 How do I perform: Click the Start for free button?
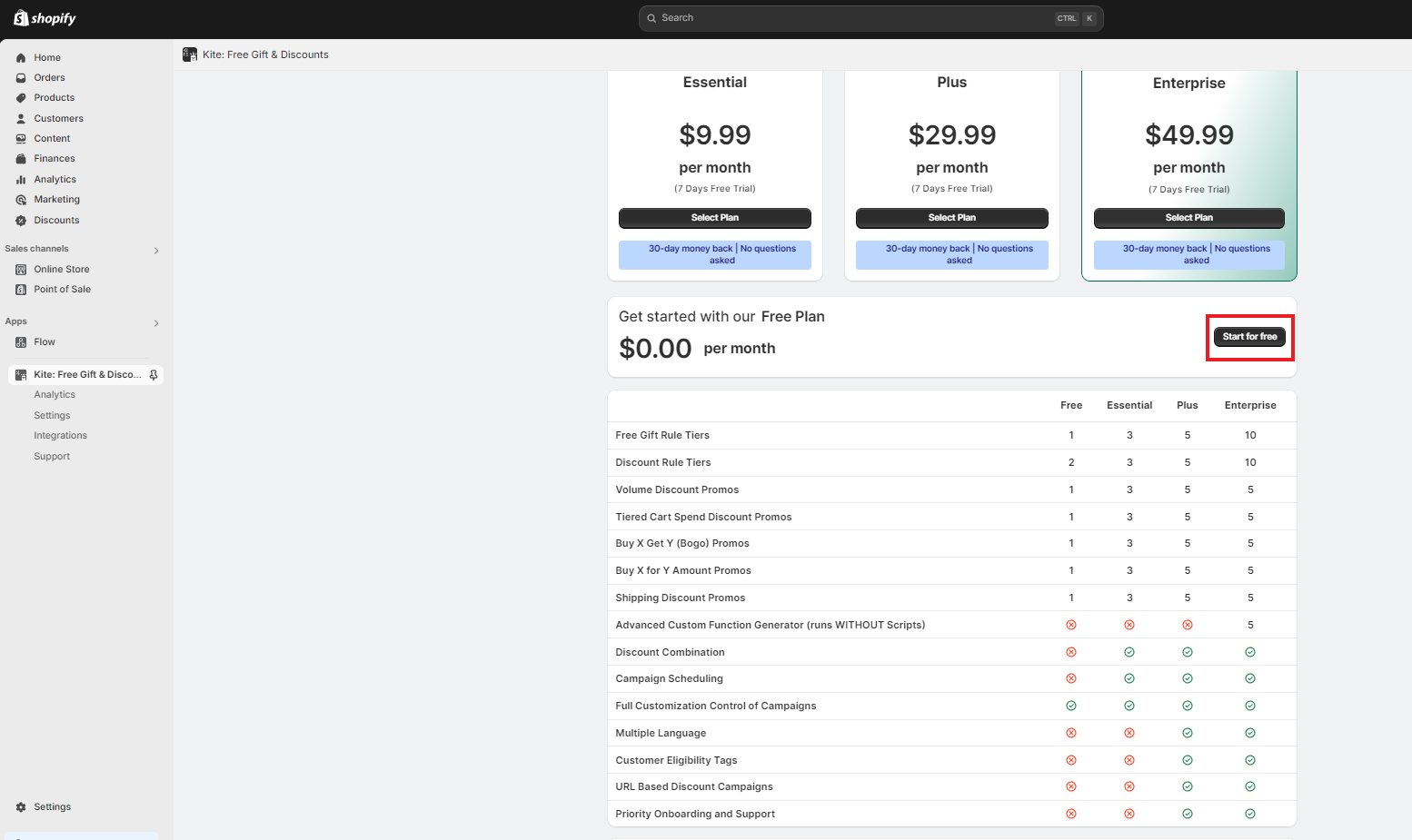[x=1249, y=337]
